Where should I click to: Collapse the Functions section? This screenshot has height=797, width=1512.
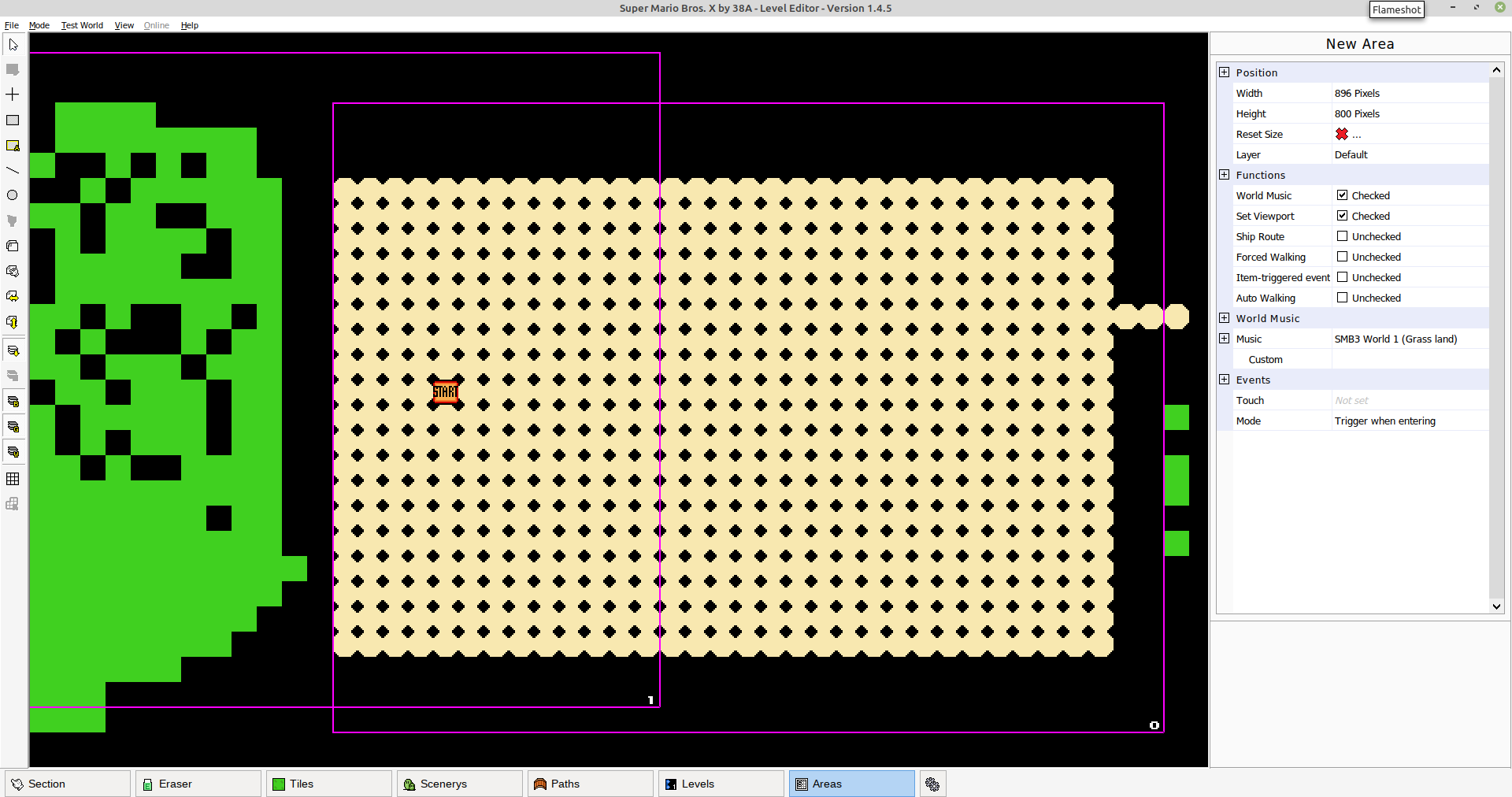pos(1225,175)
